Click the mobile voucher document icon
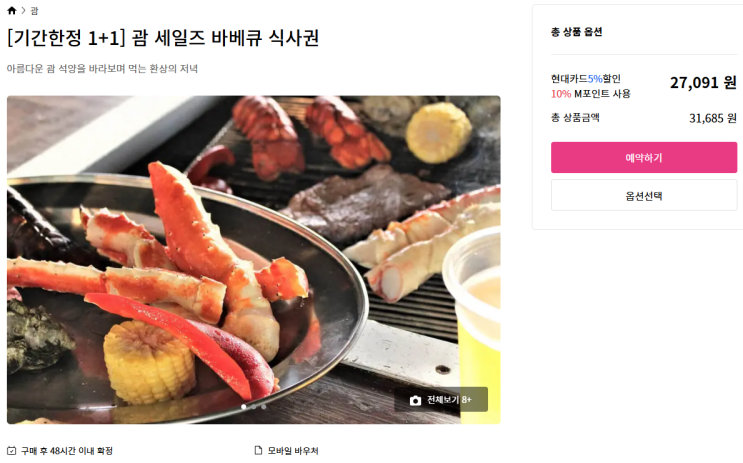This screenshot has width=743, height=463. (258, 450)
